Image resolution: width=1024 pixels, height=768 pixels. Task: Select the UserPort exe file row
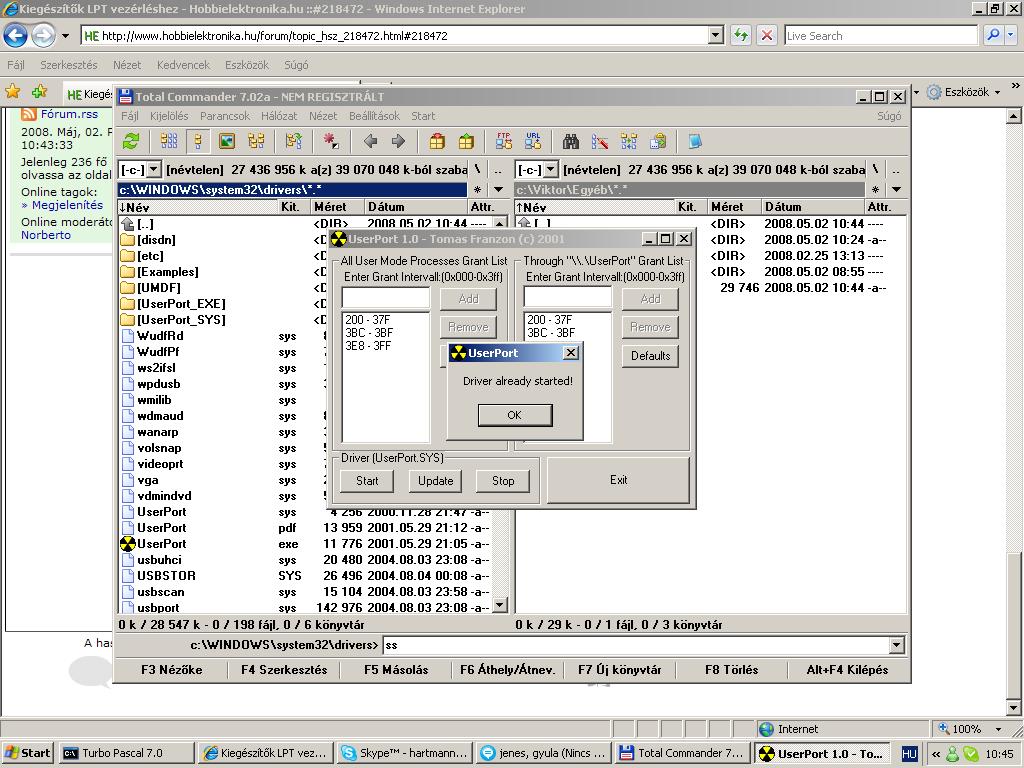point(306,543)
